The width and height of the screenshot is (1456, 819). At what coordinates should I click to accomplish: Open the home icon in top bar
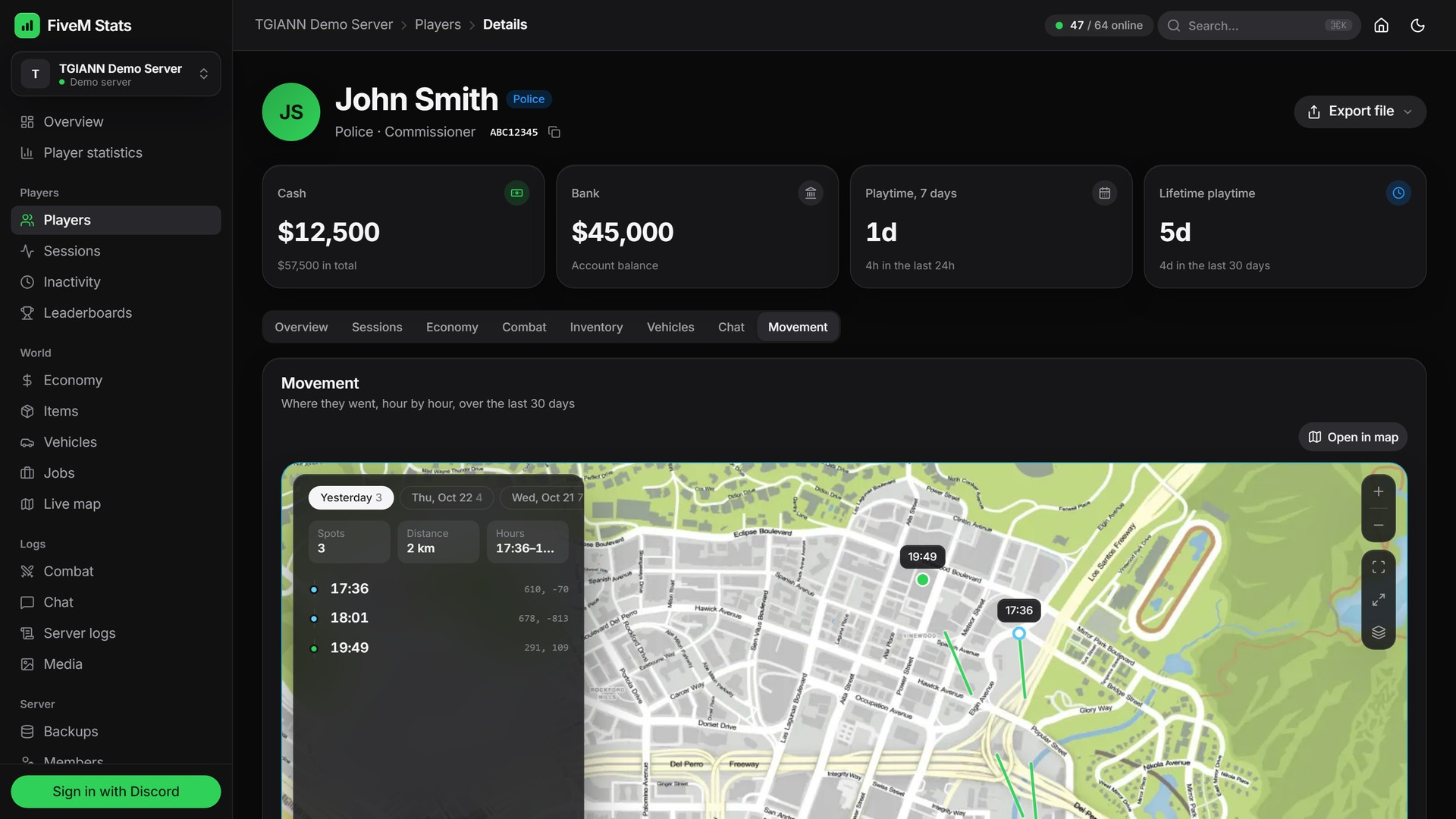tap(1381, 25)
